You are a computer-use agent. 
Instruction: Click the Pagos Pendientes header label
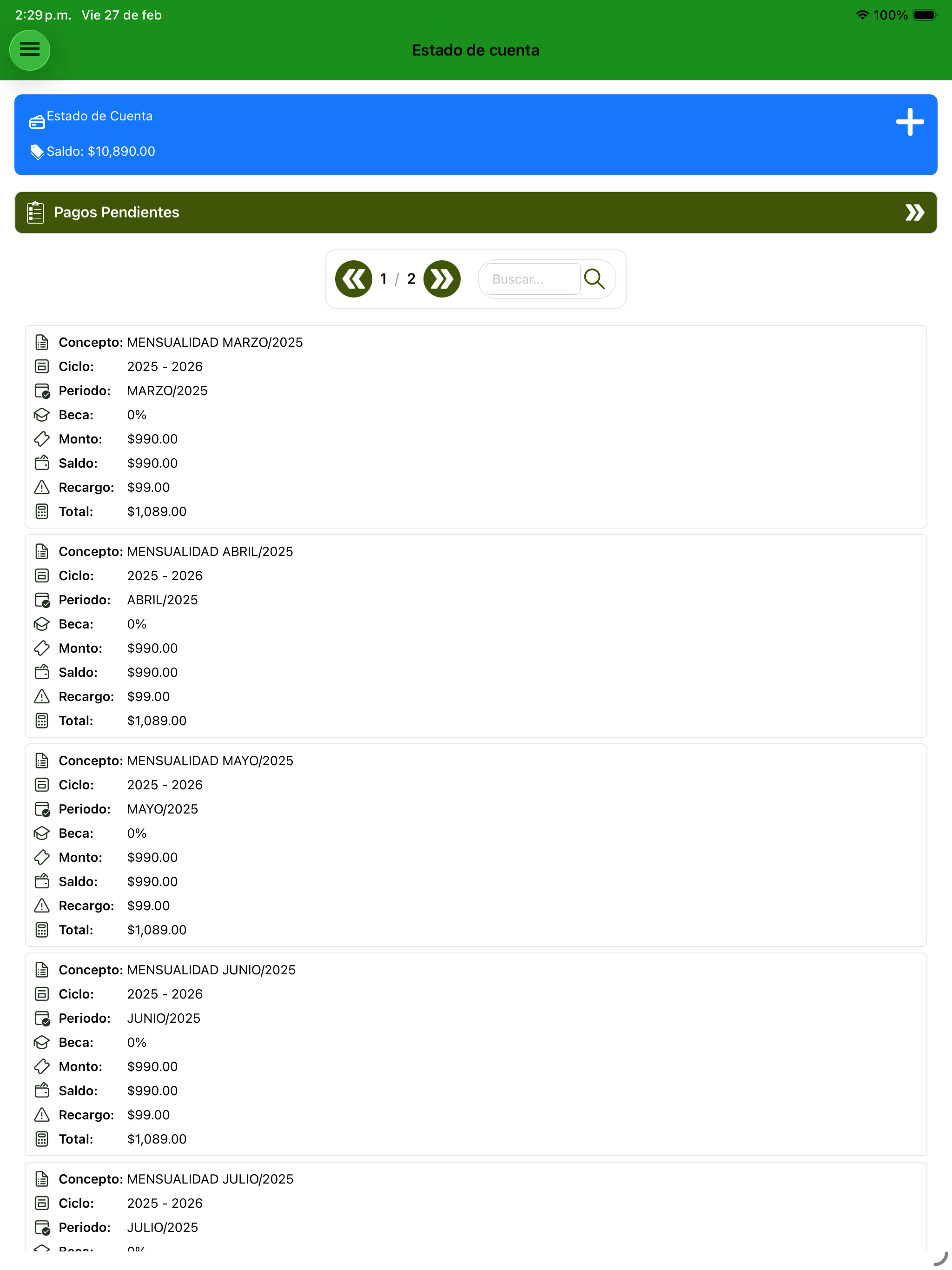(x=117, y=212)
